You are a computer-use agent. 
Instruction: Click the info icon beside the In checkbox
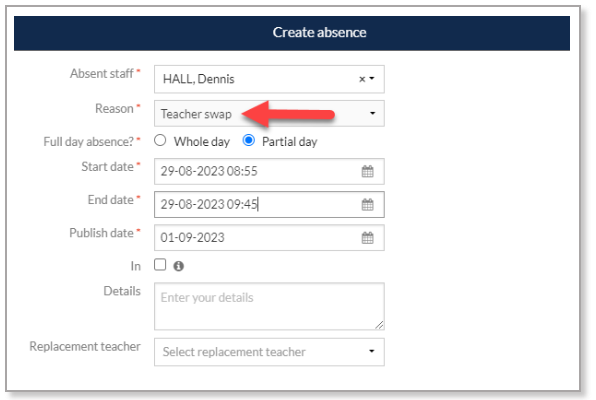click(x=178, y=266)
